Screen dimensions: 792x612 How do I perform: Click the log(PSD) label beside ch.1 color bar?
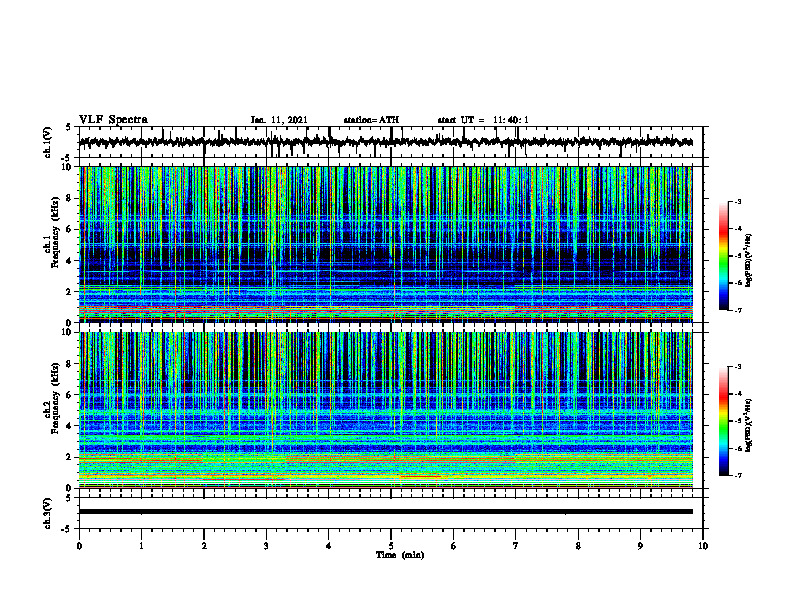click(750, 261)
